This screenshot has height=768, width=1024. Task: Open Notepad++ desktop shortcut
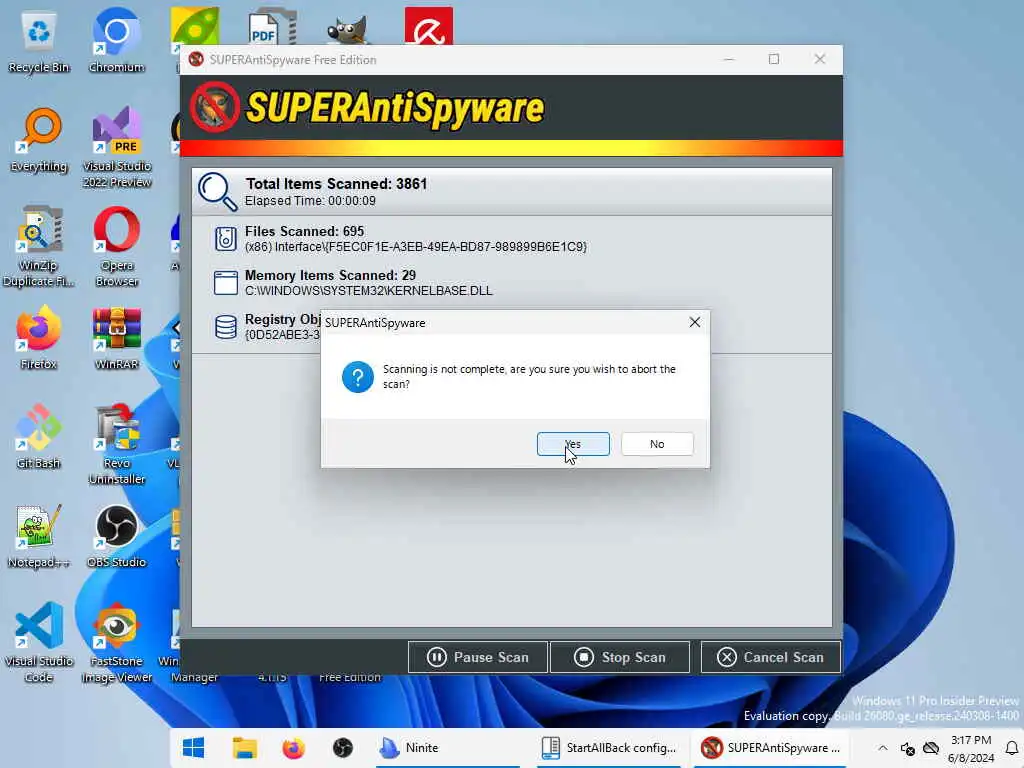(39, 536)
